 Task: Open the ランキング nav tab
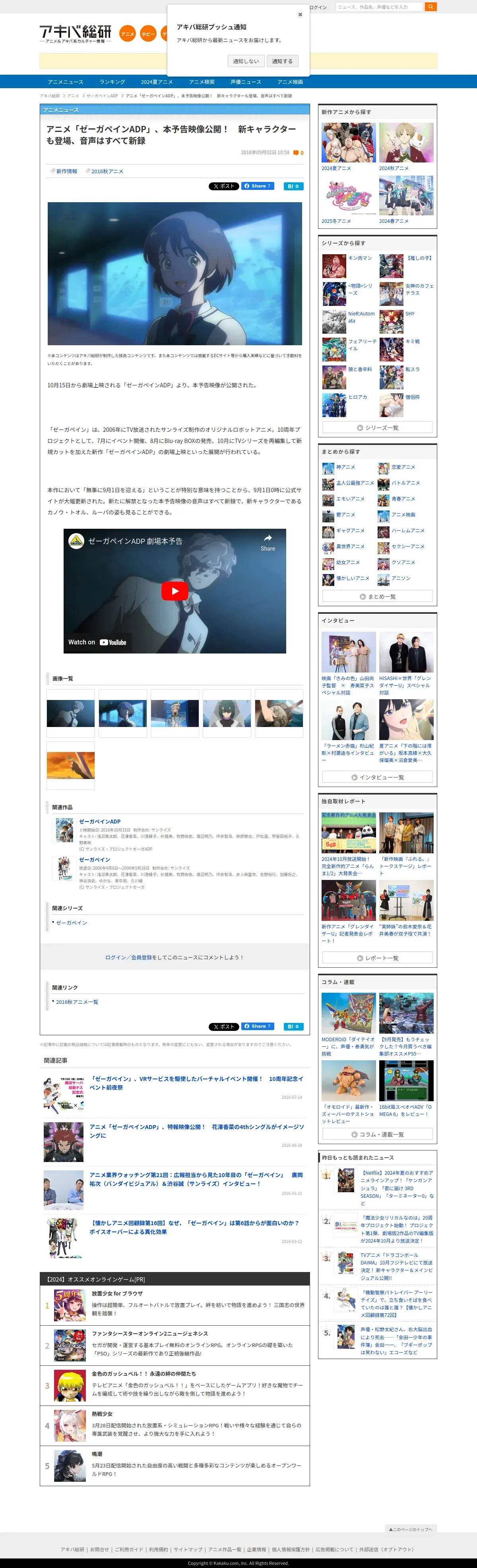112,81
